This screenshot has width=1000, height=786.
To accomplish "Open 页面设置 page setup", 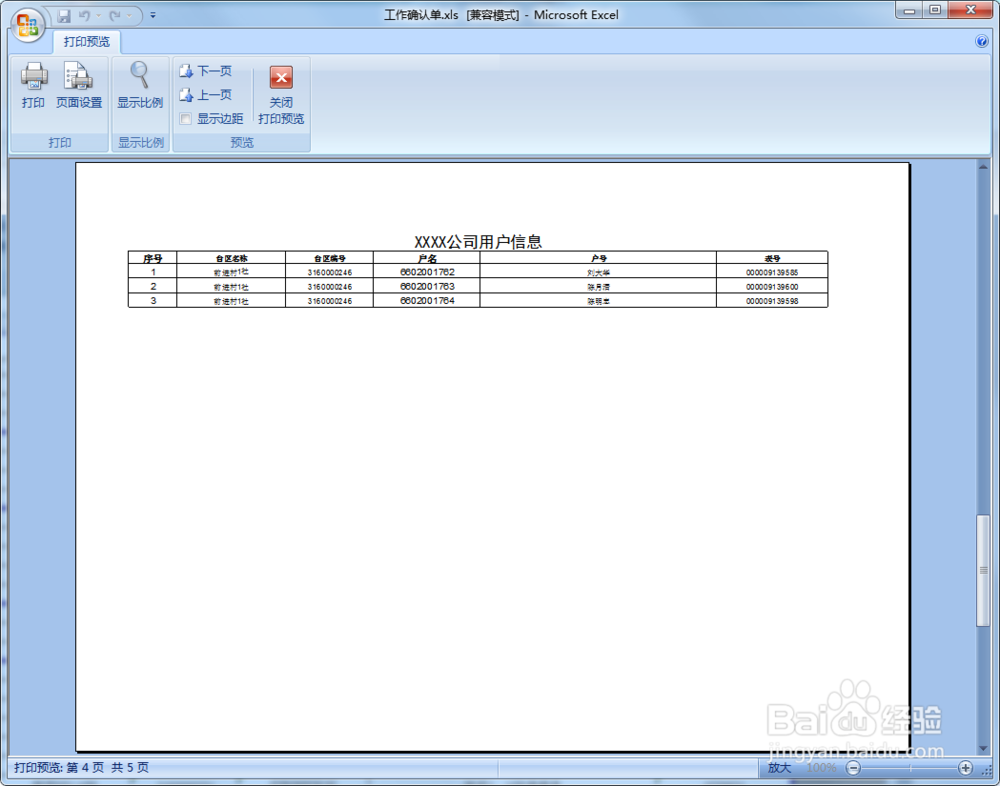I will (79, 85).
